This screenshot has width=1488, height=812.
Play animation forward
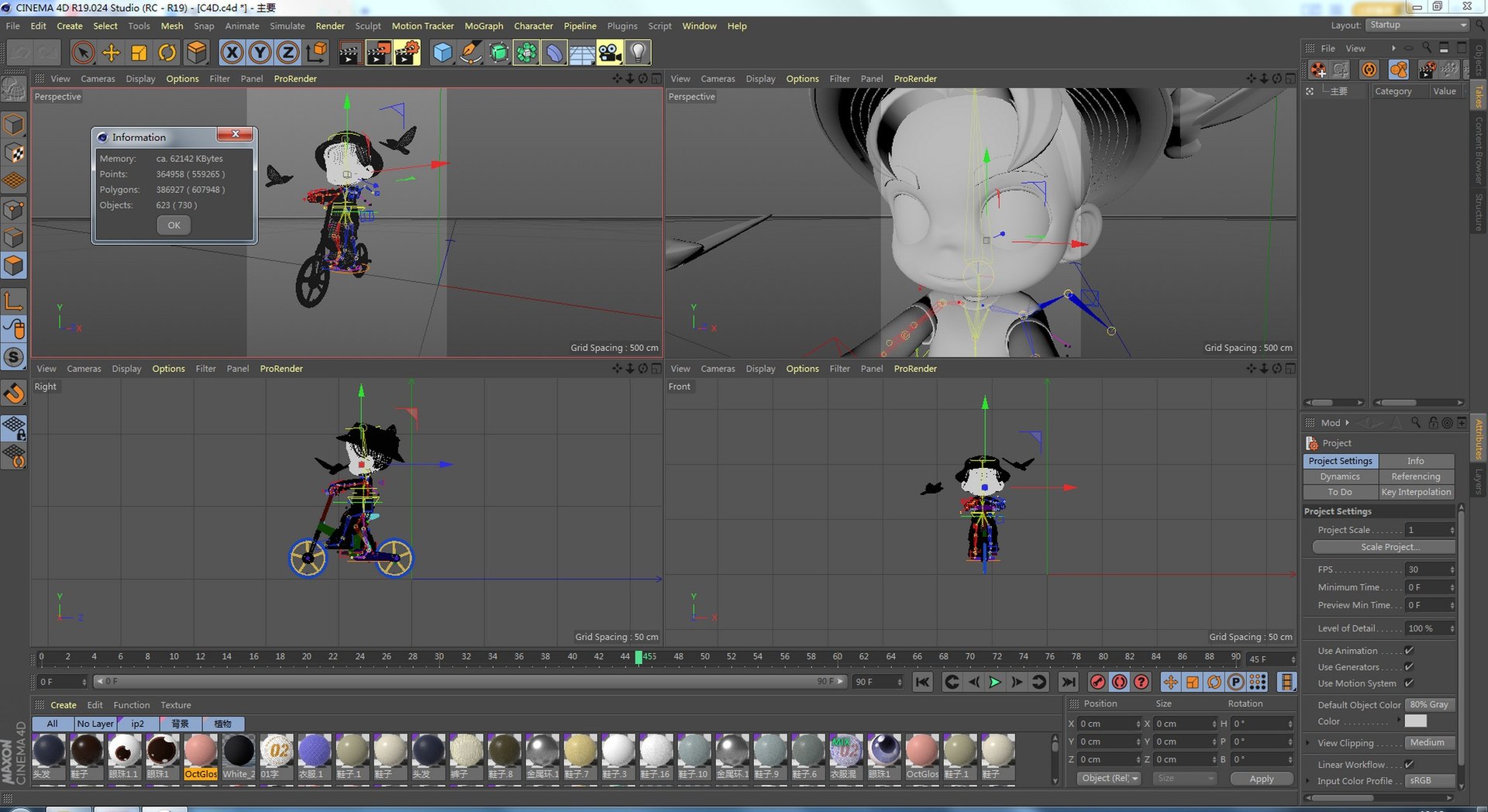[995, 682]
